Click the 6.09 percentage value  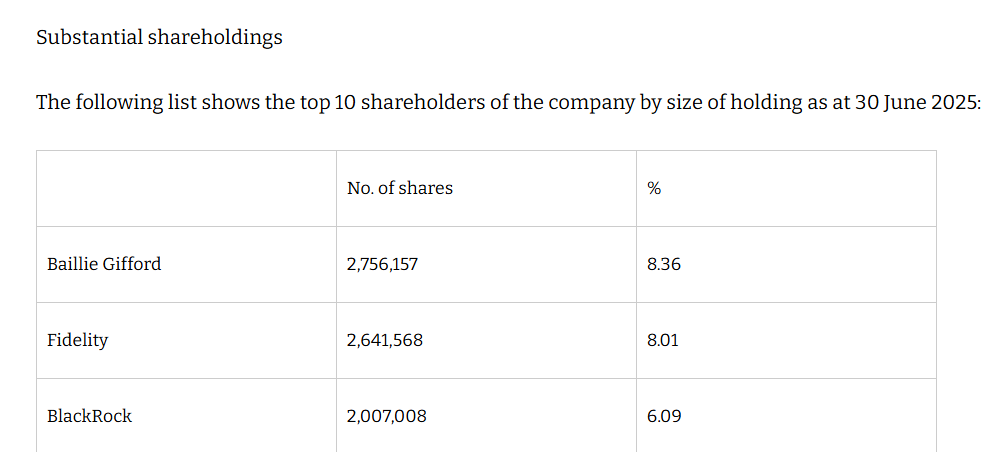[x=664, y=416]
